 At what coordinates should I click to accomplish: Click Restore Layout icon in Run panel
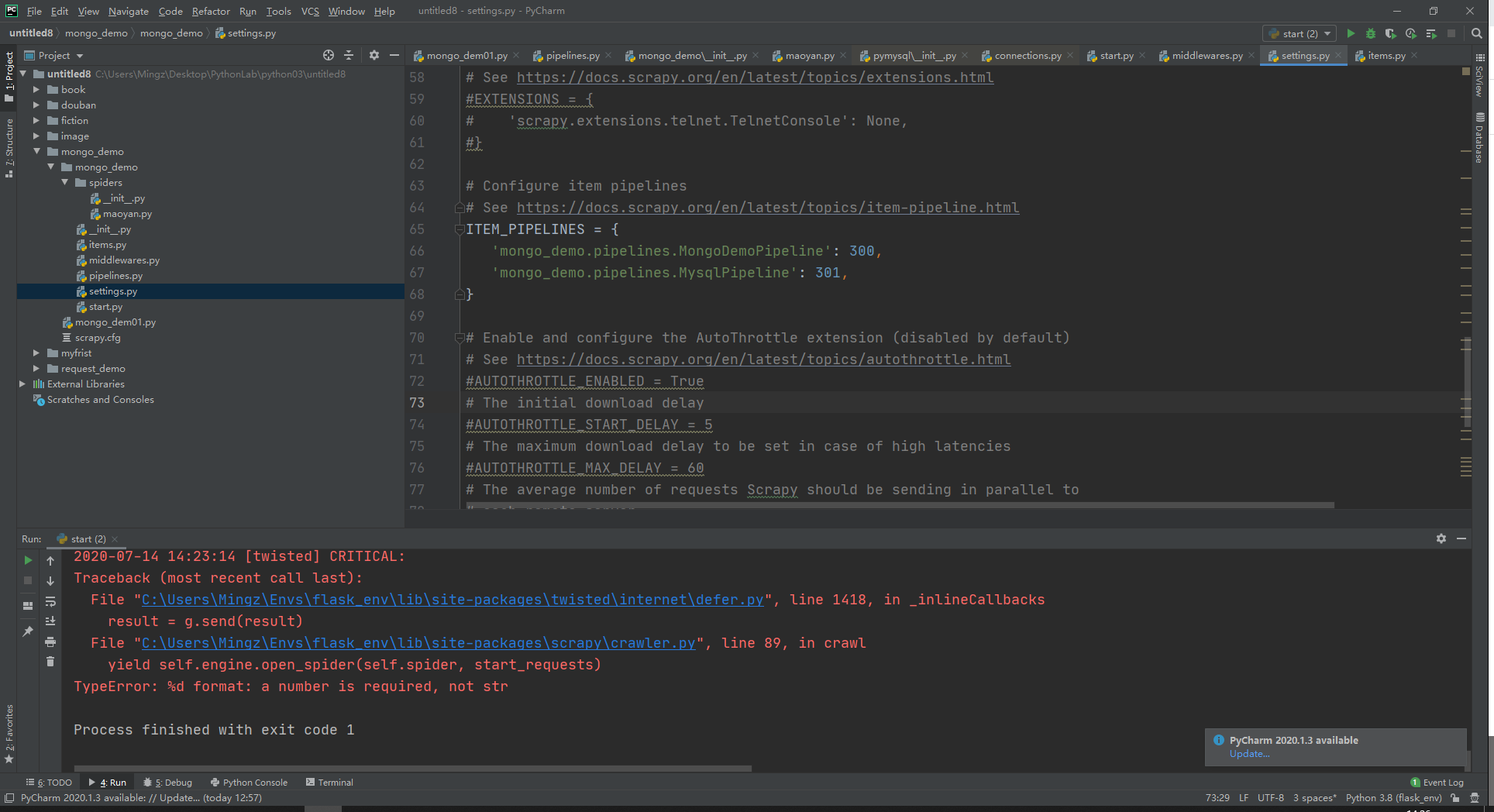click(28, 605)
